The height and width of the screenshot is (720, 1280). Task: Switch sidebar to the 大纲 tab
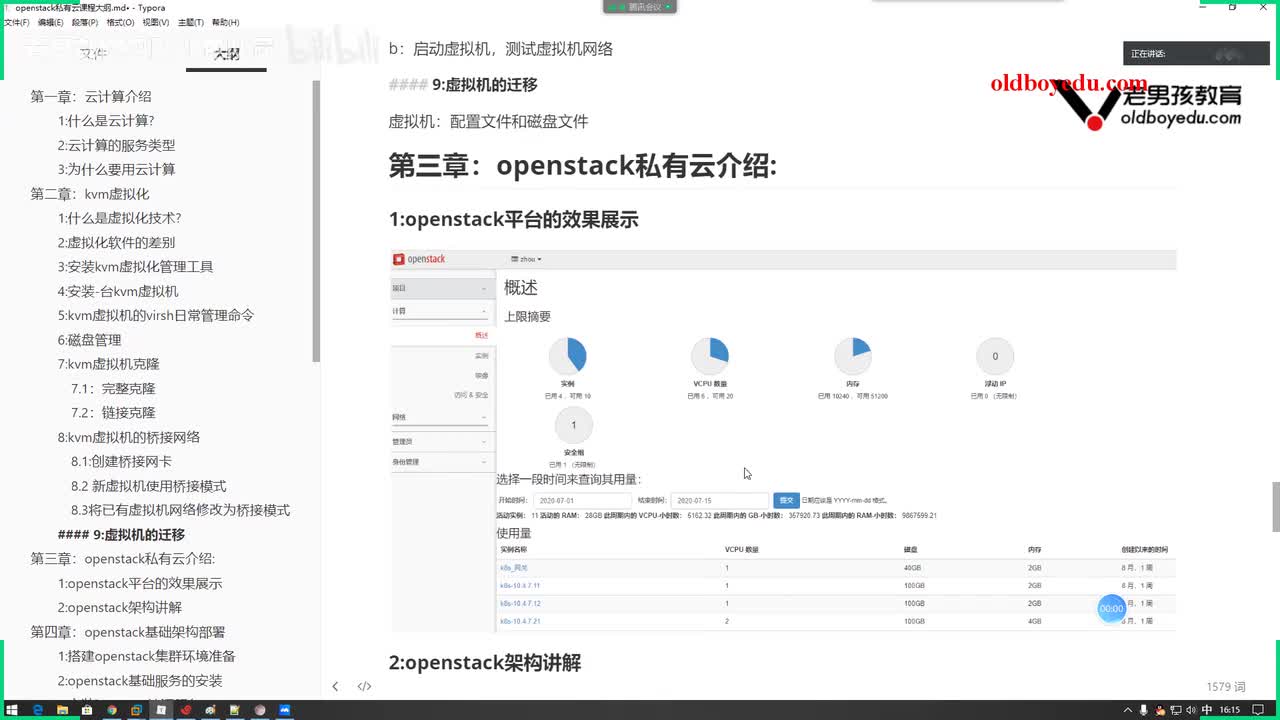tap(227, 54)
